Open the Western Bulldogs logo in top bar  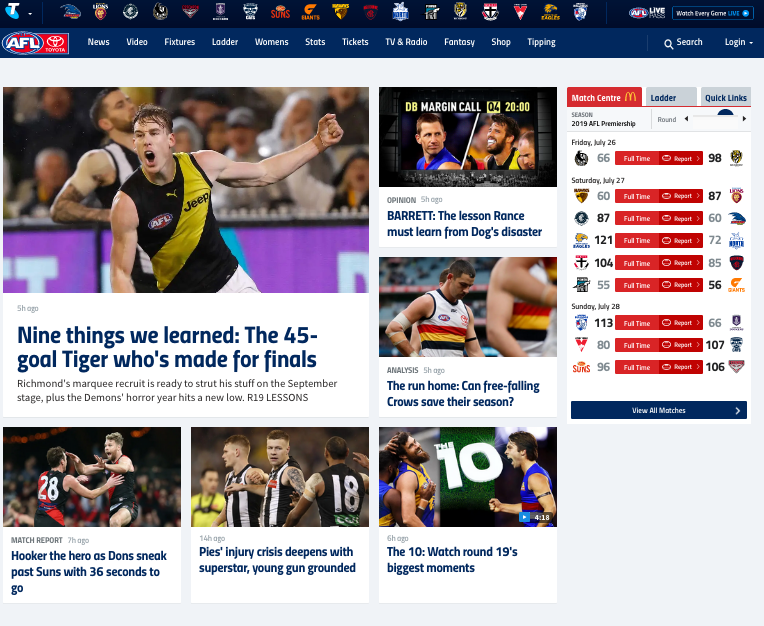tap(580, 12)
